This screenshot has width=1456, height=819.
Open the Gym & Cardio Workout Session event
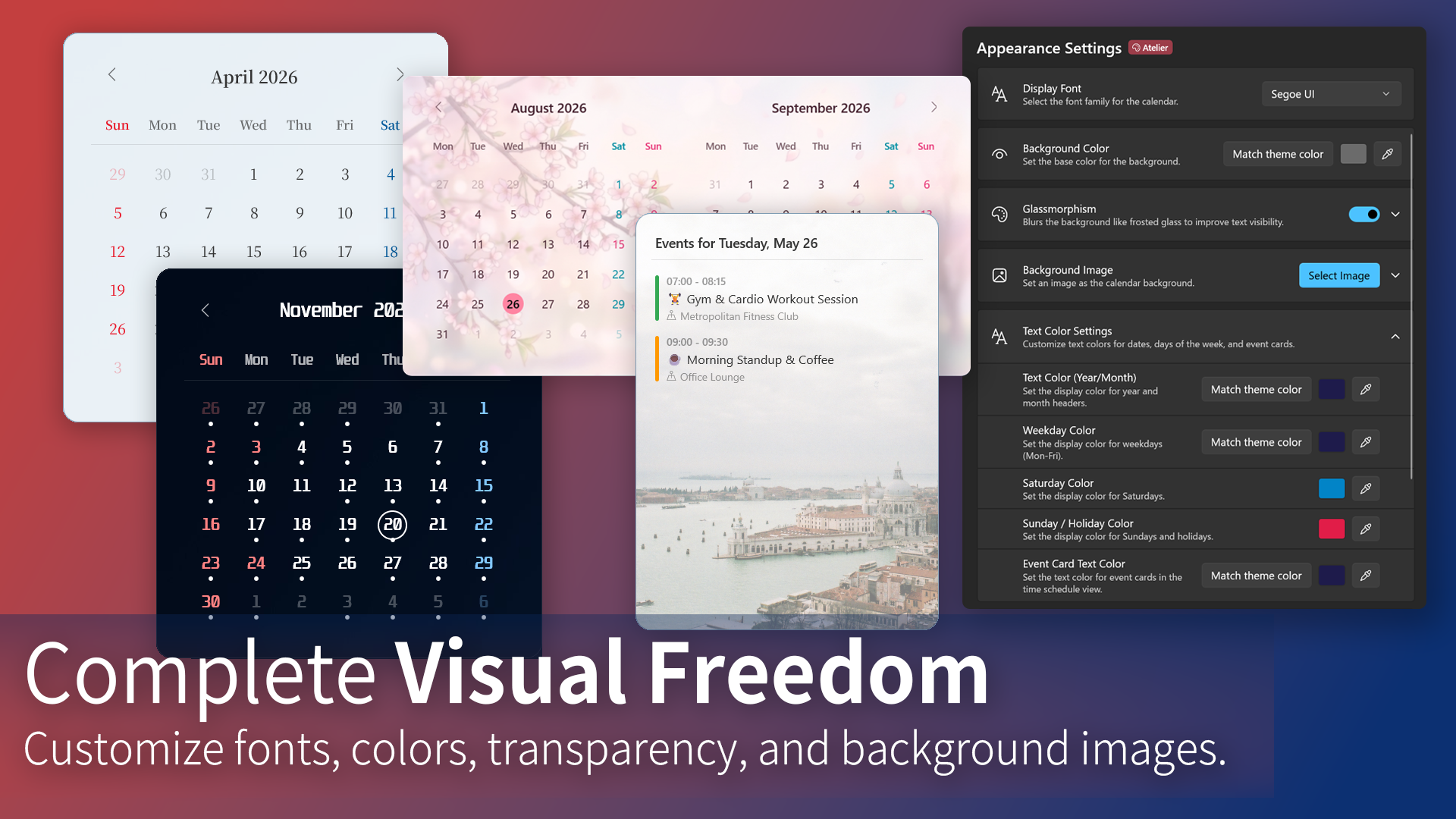789,299
